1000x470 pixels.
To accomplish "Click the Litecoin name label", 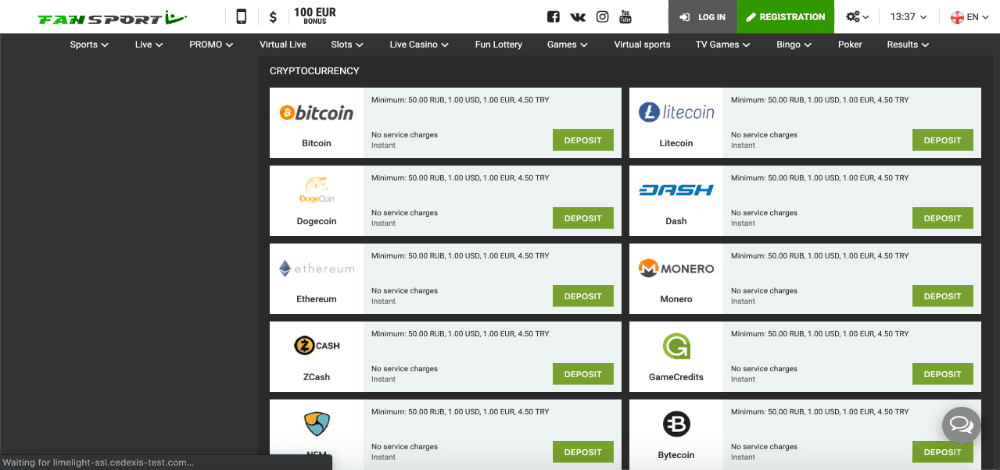I will 676,143.
